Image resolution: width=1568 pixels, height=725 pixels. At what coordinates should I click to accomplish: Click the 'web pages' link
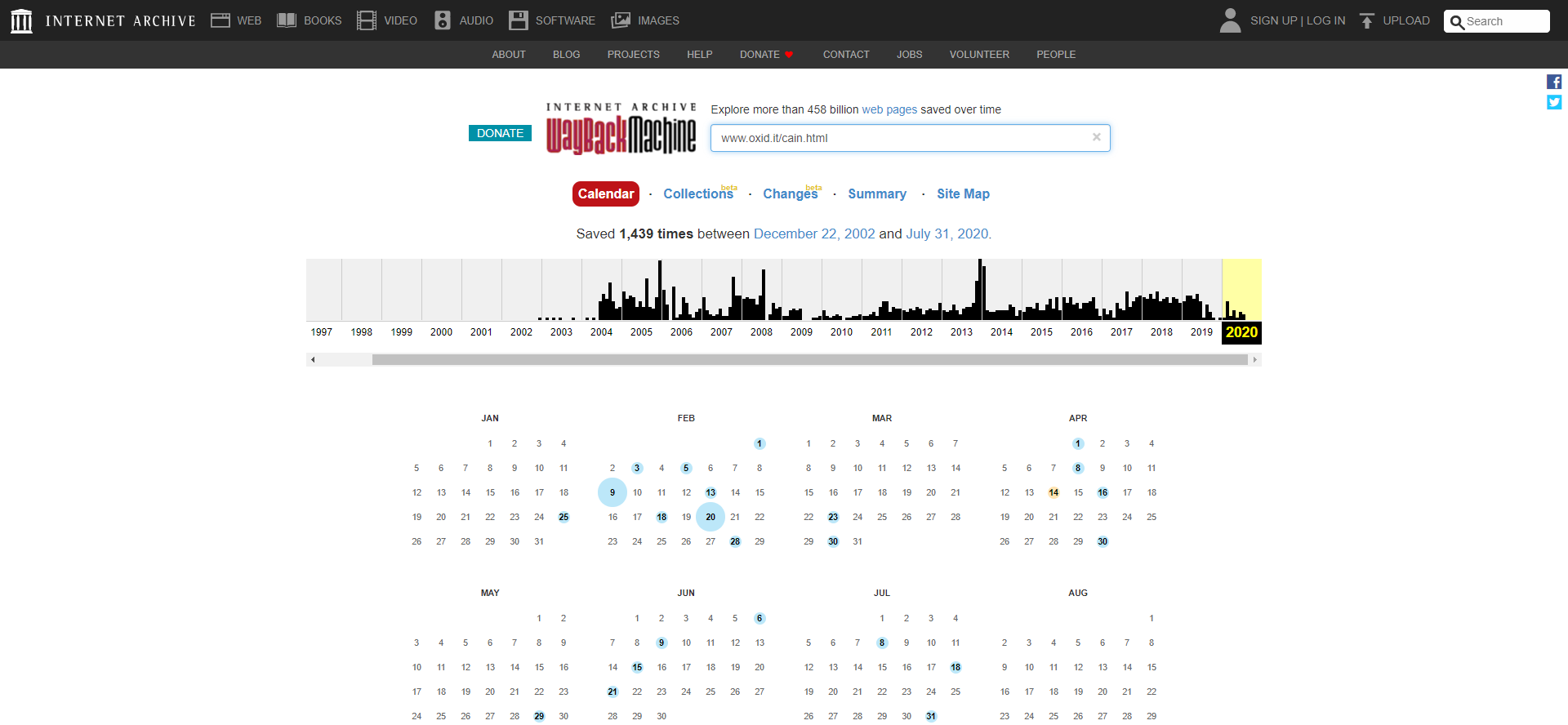coord(889,109)
